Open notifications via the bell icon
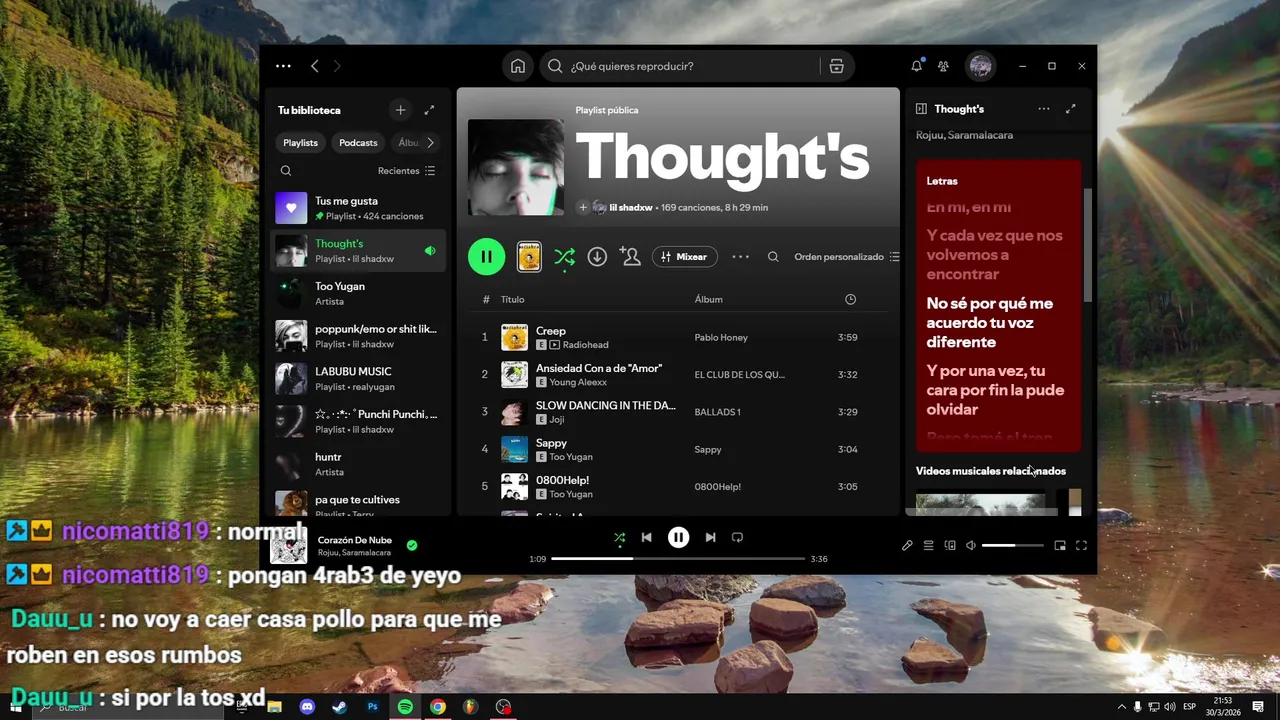Image resolution: width=1280 pixels, height=720 pixels. point(916,66)
